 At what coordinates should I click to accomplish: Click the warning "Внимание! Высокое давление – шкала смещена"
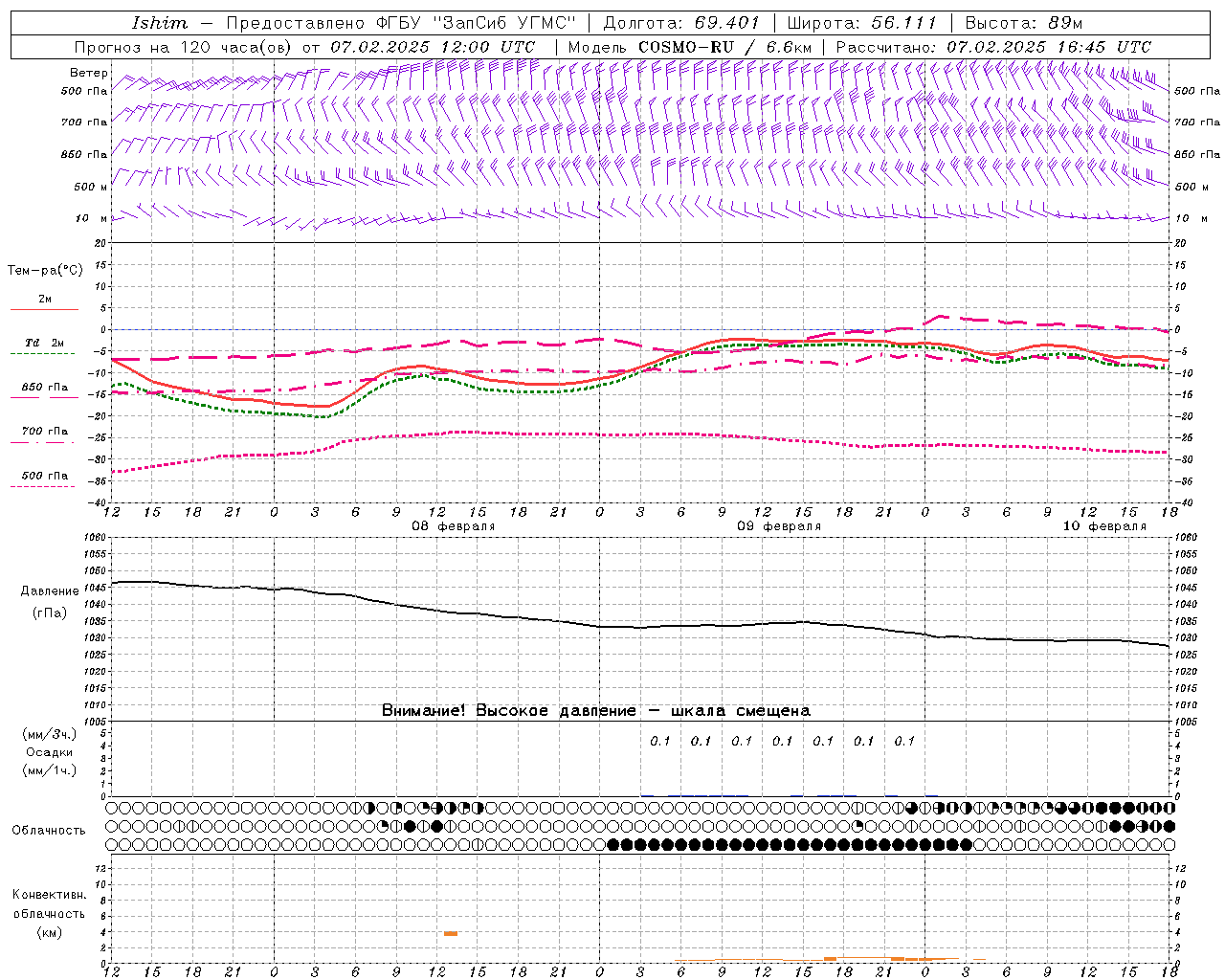(x=596, y=711)
